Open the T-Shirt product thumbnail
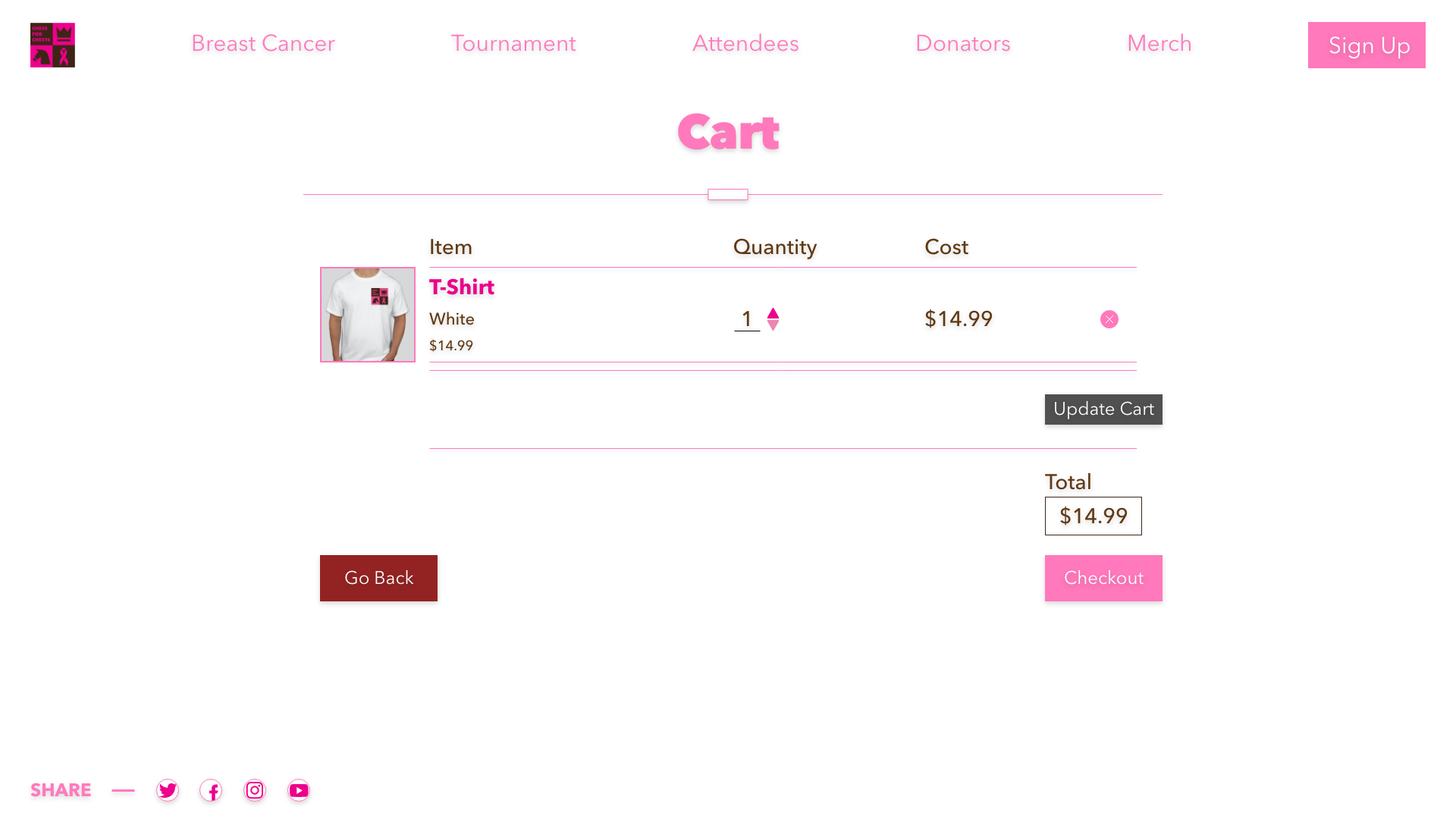The image size is (1456, 819). tap(368, 315)
